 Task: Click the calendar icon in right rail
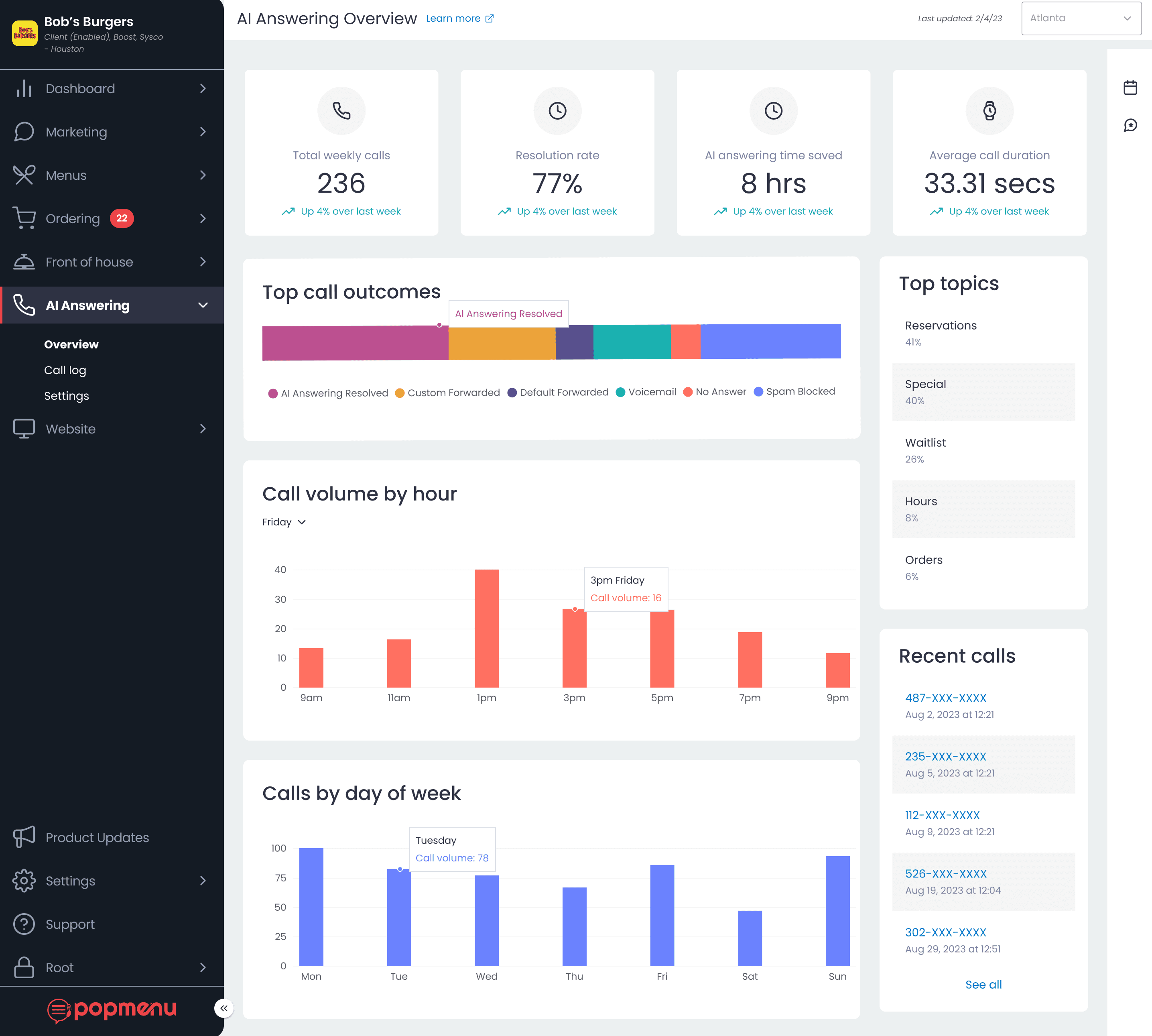tap(1130, 88)
